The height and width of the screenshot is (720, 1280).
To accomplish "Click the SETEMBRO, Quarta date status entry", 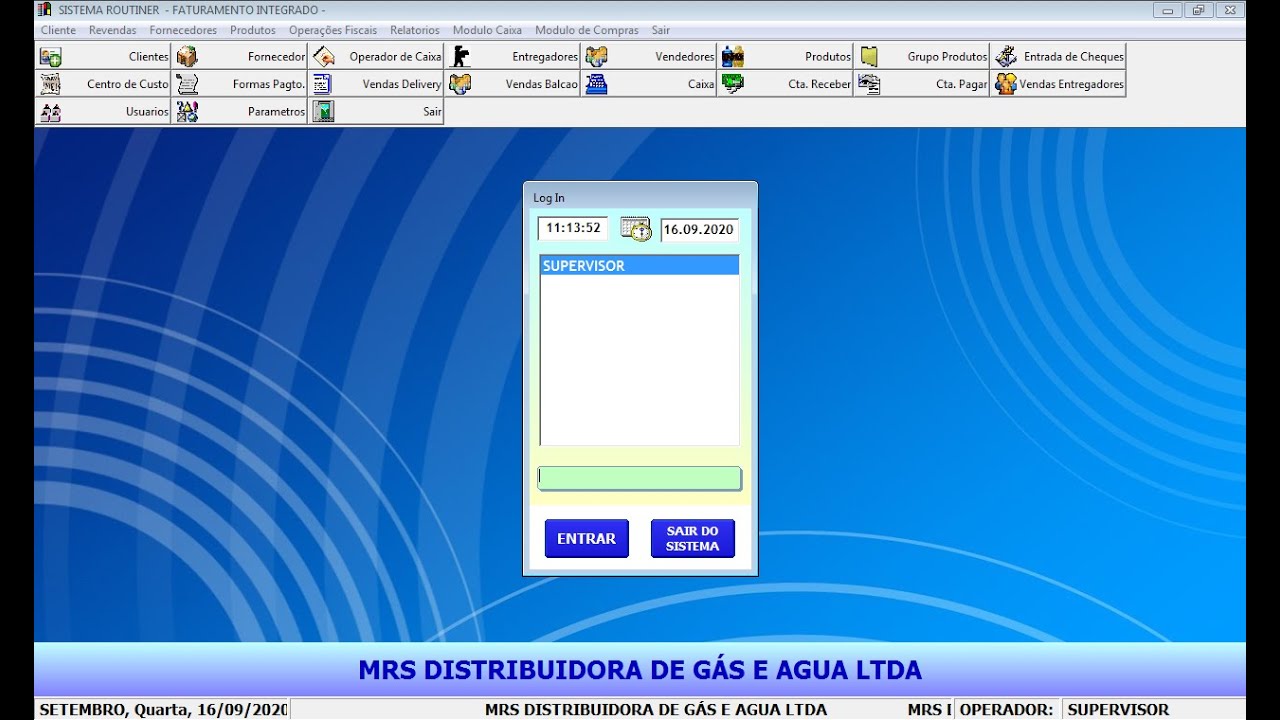I will point(163,709).
